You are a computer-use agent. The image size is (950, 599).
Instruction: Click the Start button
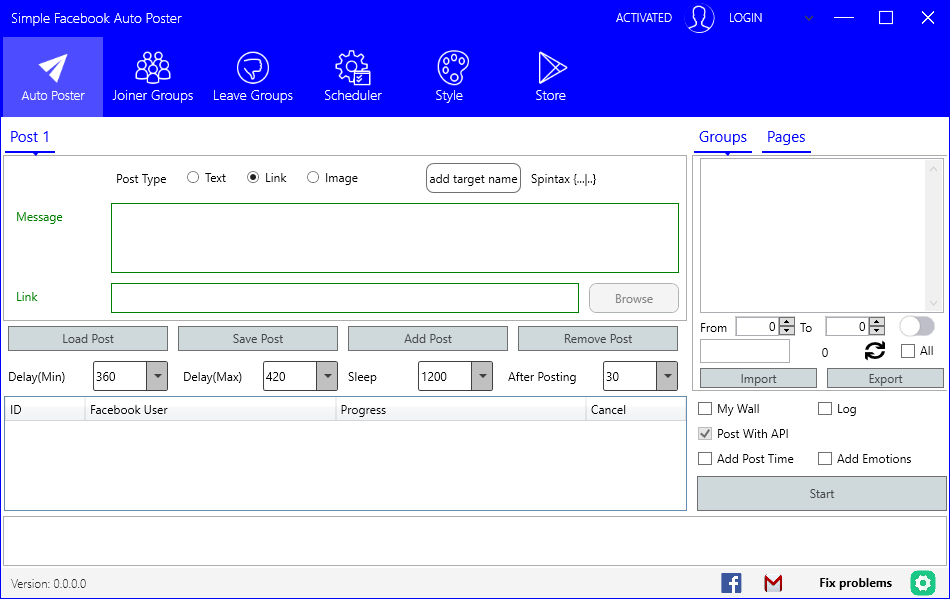tap(822, 494)
